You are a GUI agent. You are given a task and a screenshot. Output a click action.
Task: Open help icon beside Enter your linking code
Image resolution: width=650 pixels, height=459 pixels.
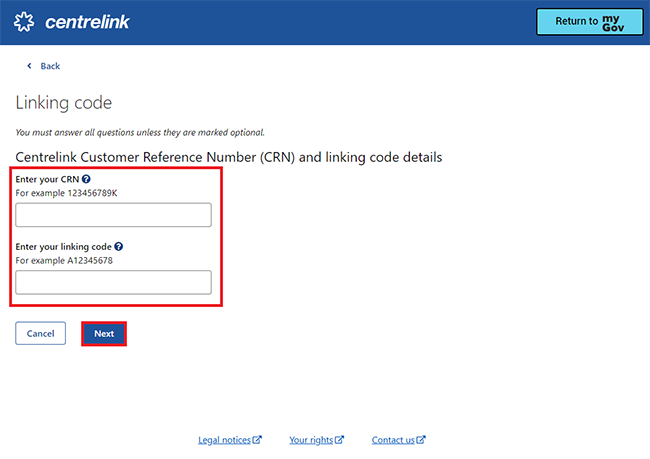click(118, 246)
